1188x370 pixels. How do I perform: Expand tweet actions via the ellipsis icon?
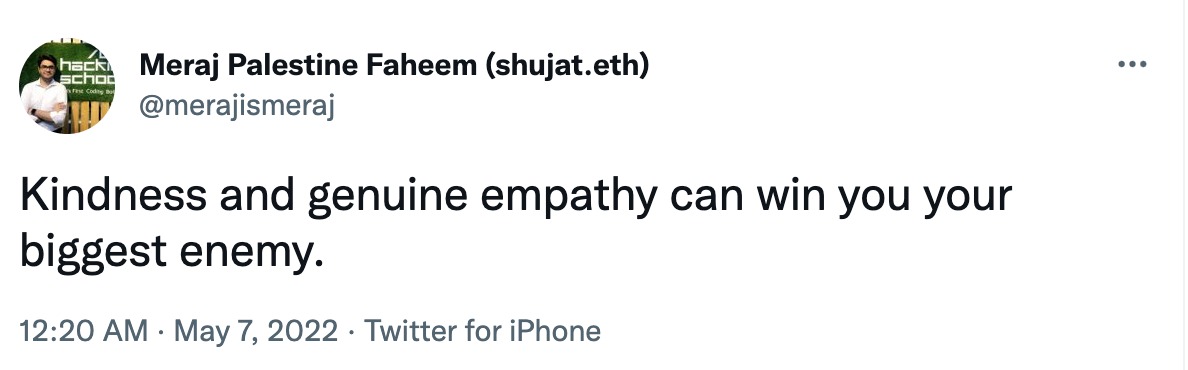pyautogui.click(x=1132, y=64)
